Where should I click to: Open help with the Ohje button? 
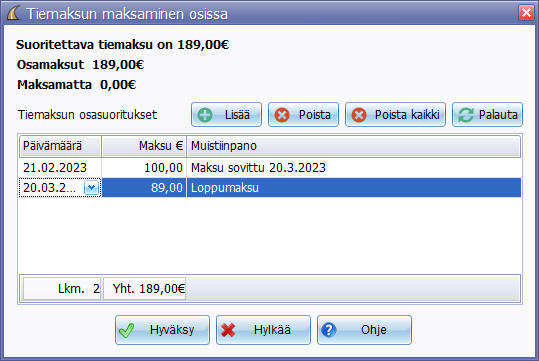(364, 330)
